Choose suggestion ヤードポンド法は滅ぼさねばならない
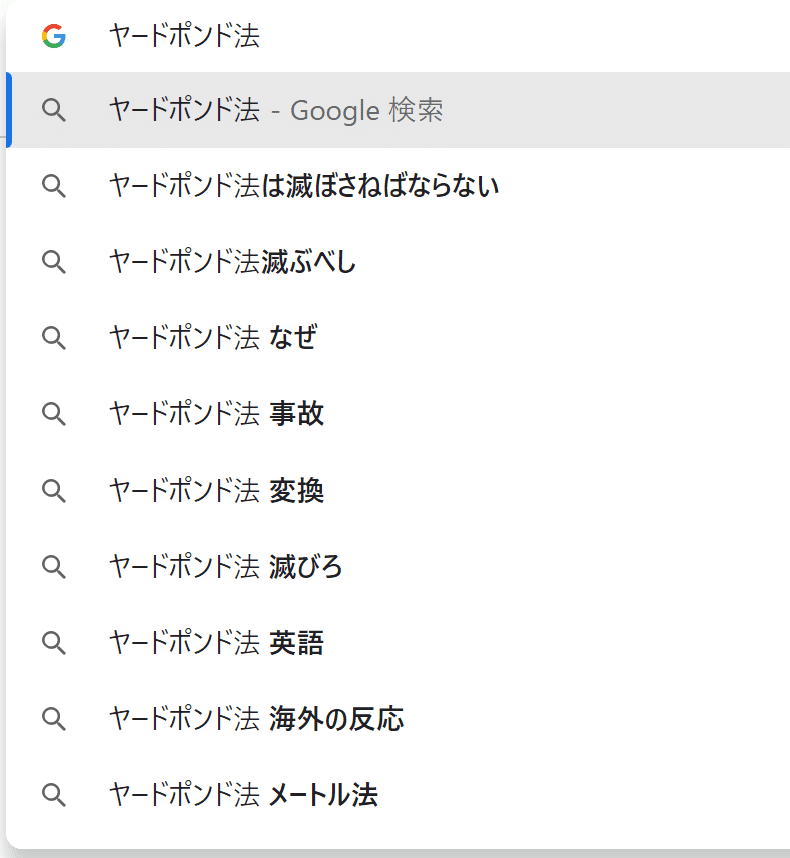This screenshot has width=790, height=858. tap(304, 186)
